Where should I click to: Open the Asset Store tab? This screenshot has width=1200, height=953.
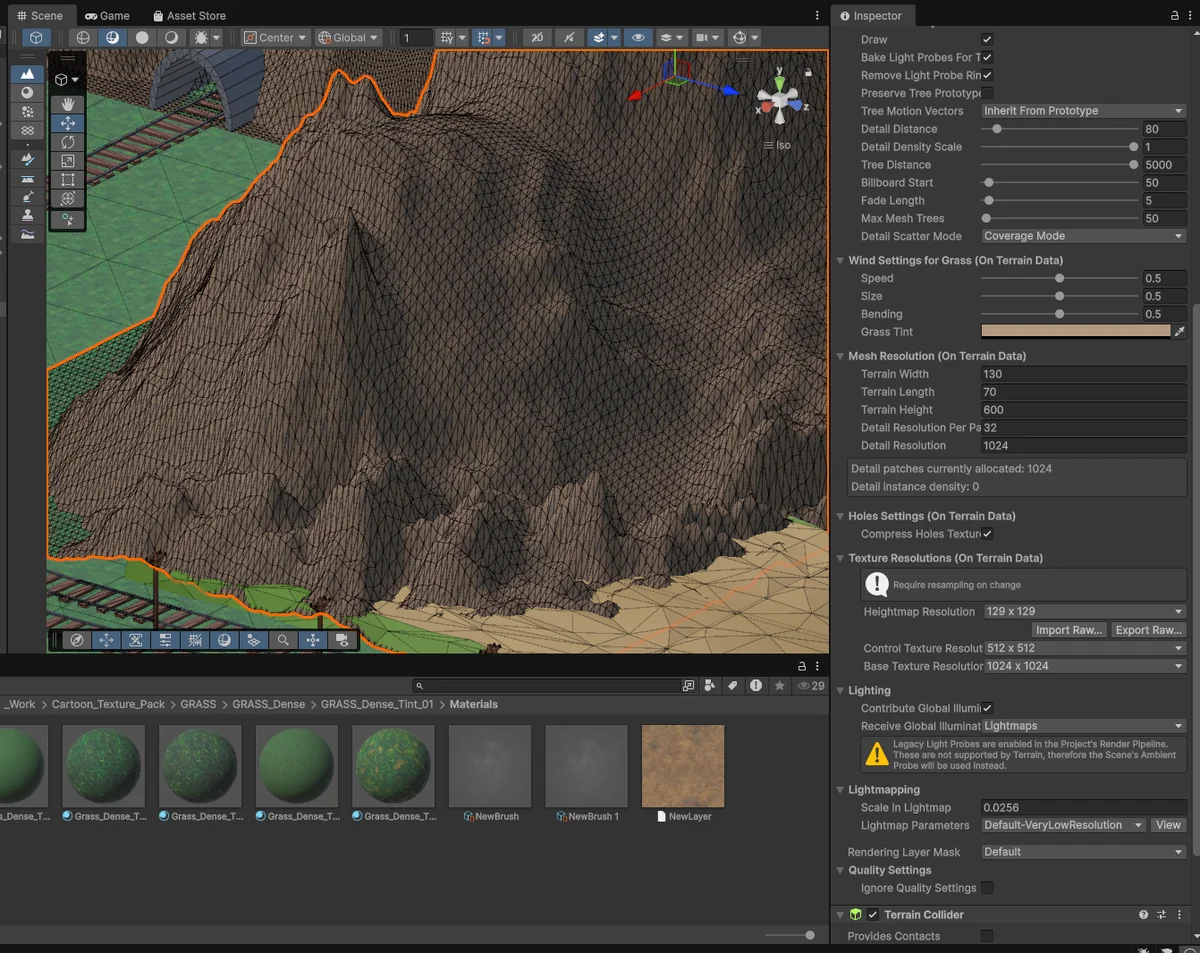[189, 16]
